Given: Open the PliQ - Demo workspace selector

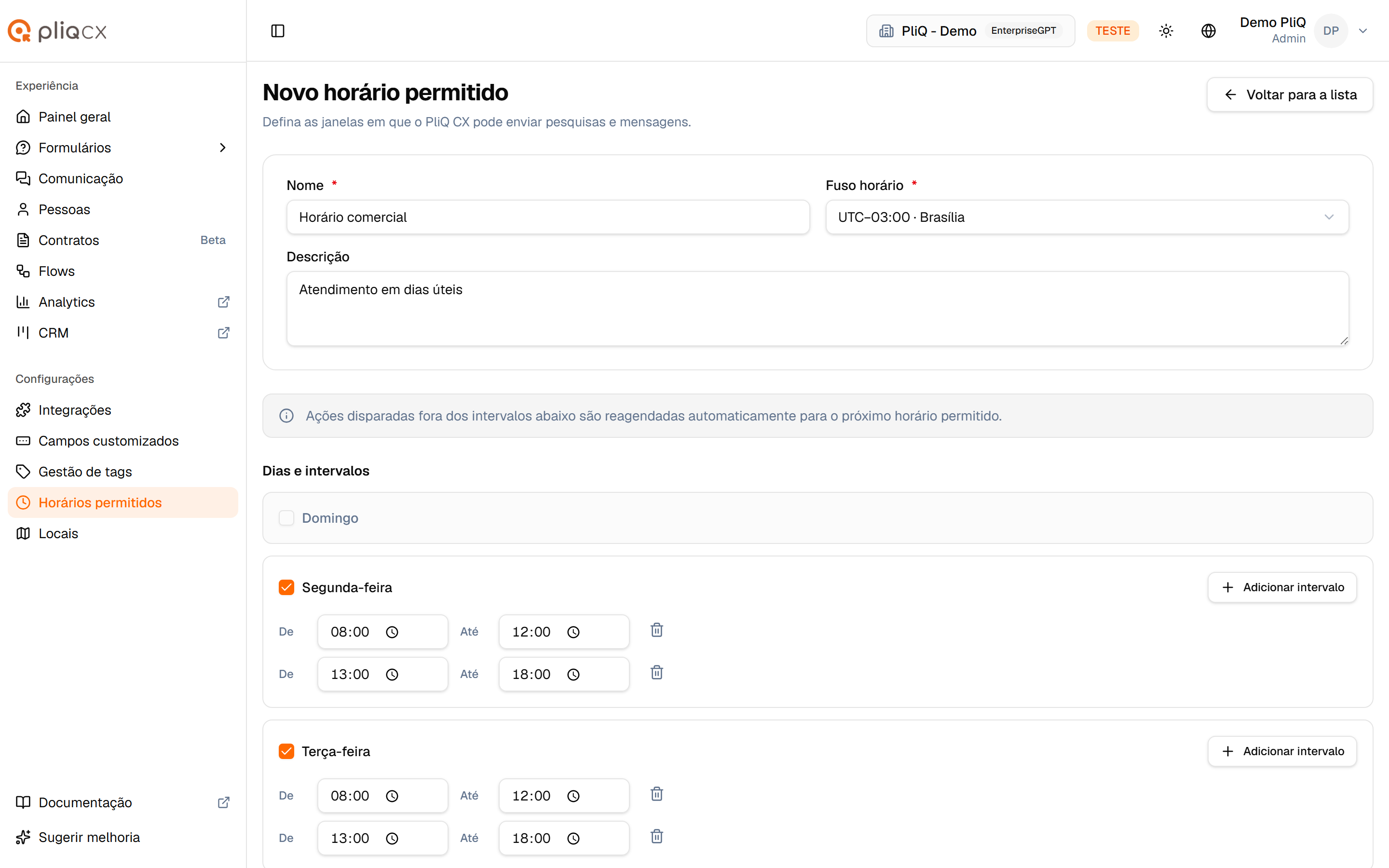Looking at the screenshot, I should (x=970, y=31).
